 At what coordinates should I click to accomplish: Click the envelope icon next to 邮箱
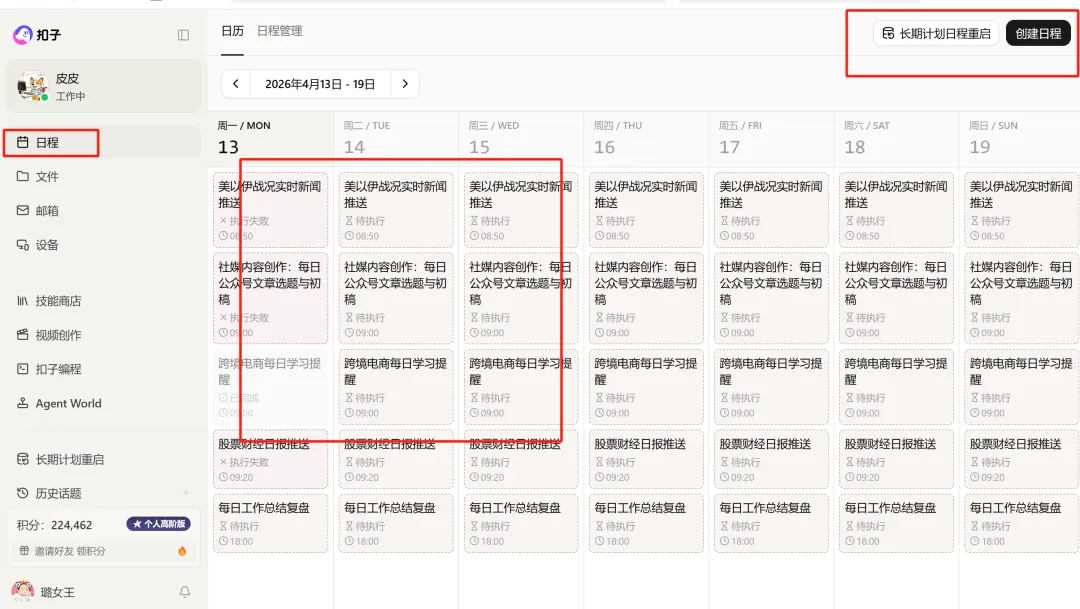(x=23, y=211)
